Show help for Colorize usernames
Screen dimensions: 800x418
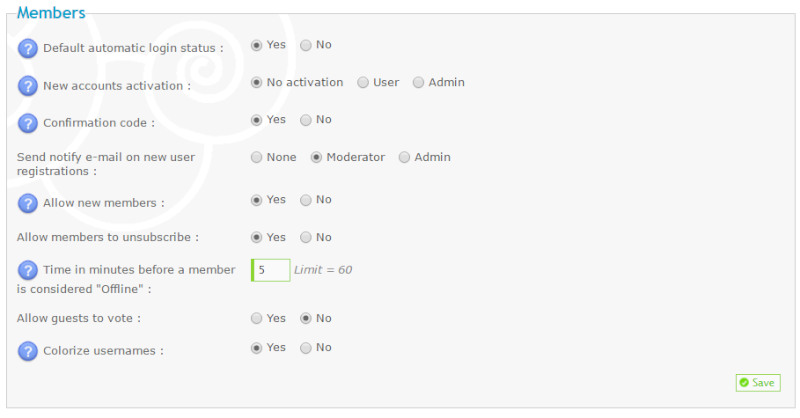[x=28, y=351]
